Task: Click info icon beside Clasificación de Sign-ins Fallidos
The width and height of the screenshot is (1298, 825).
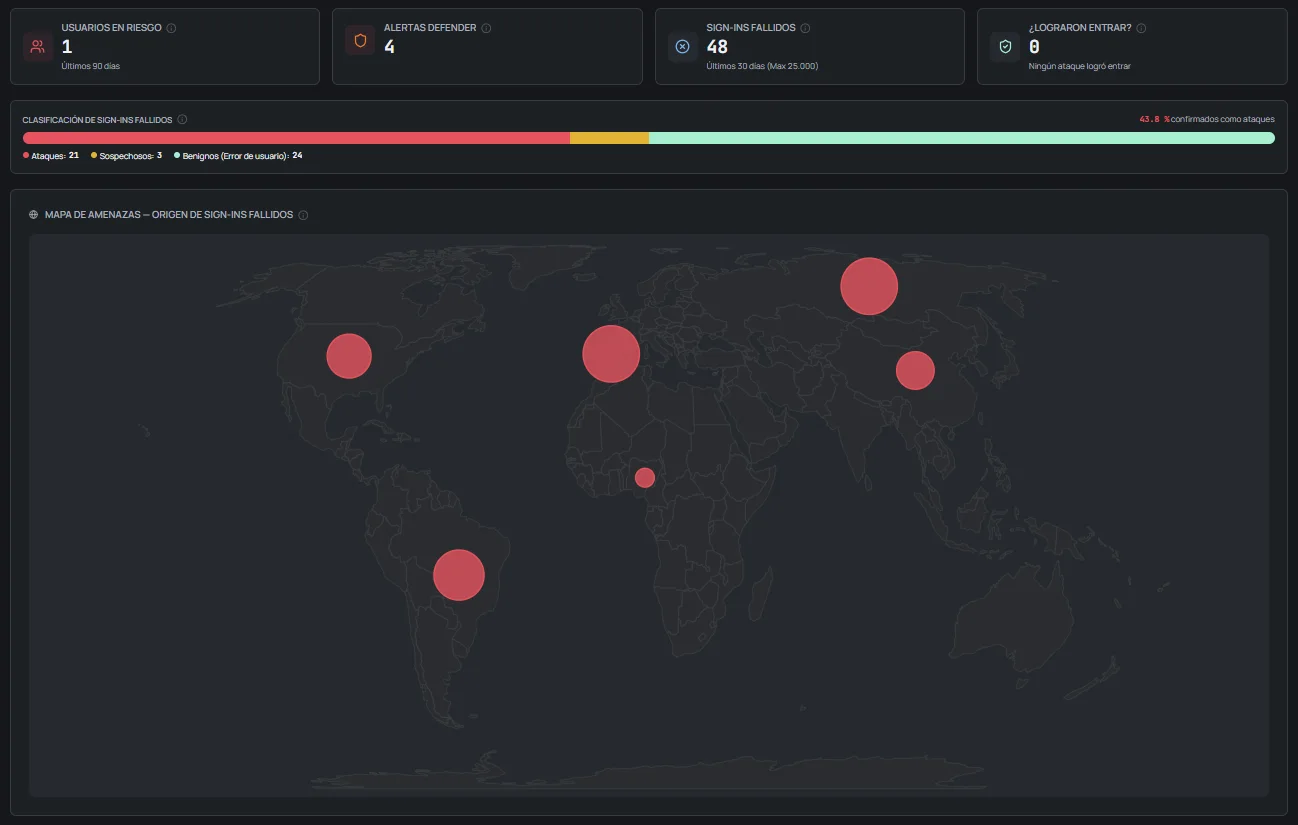Action: click(x=182, y=119)
